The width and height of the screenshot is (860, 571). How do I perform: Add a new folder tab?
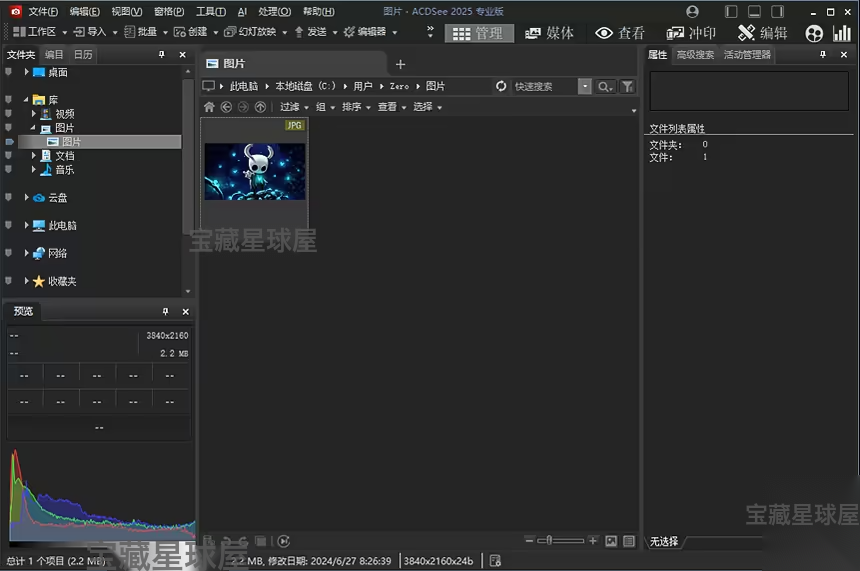tap(400, 64)
